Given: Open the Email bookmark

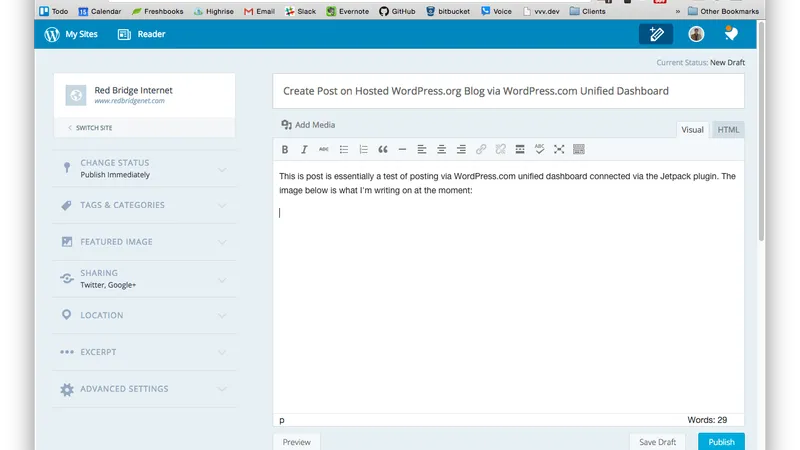Looking at the screenshot, I should pos(259,11).
